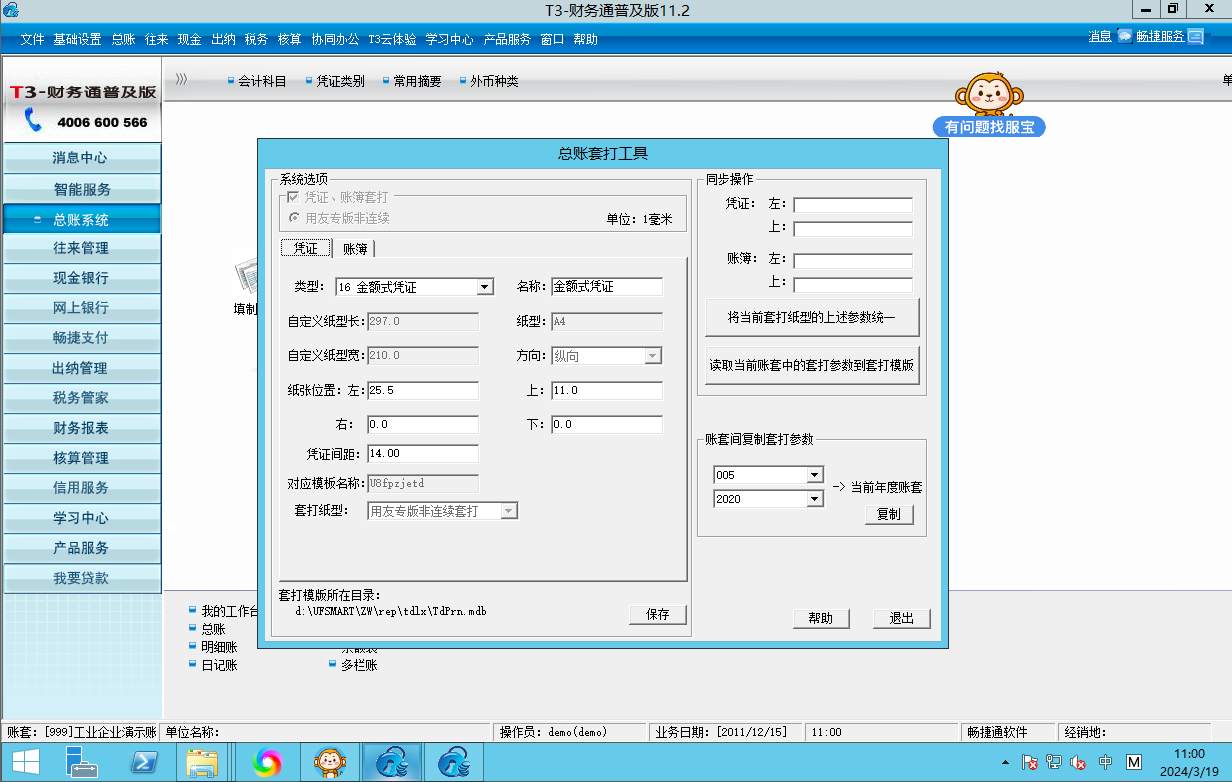Image resolution: width=1232 pixels, height=782 pixels.
Task: Open 现金银行 in sidebar
Action: tap(81, 278)
